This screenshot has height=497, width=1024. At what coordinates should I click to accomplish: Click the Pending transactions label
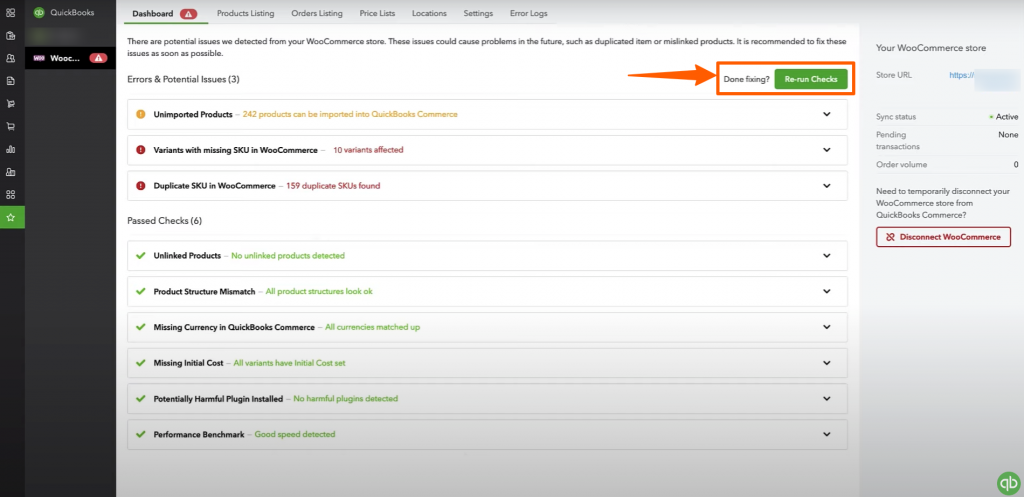(x=900, y=140)
